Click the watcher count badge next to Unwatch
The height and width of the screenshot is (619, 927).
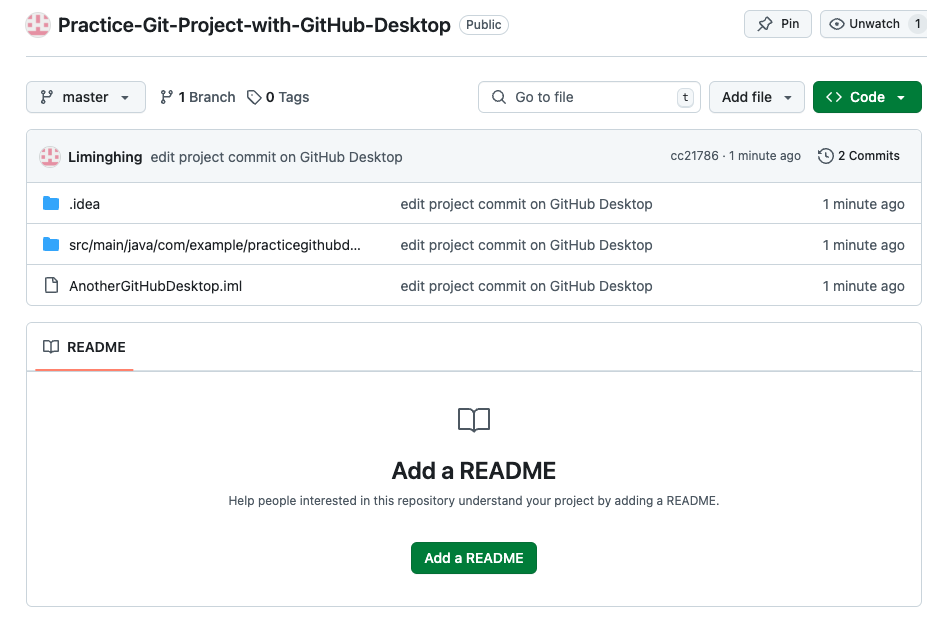click(x=917, y=24)
